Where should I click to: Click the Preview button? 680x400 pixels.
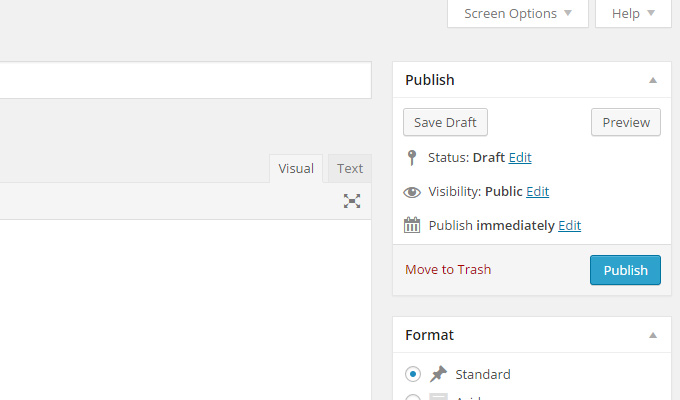(x=626, y=122)
